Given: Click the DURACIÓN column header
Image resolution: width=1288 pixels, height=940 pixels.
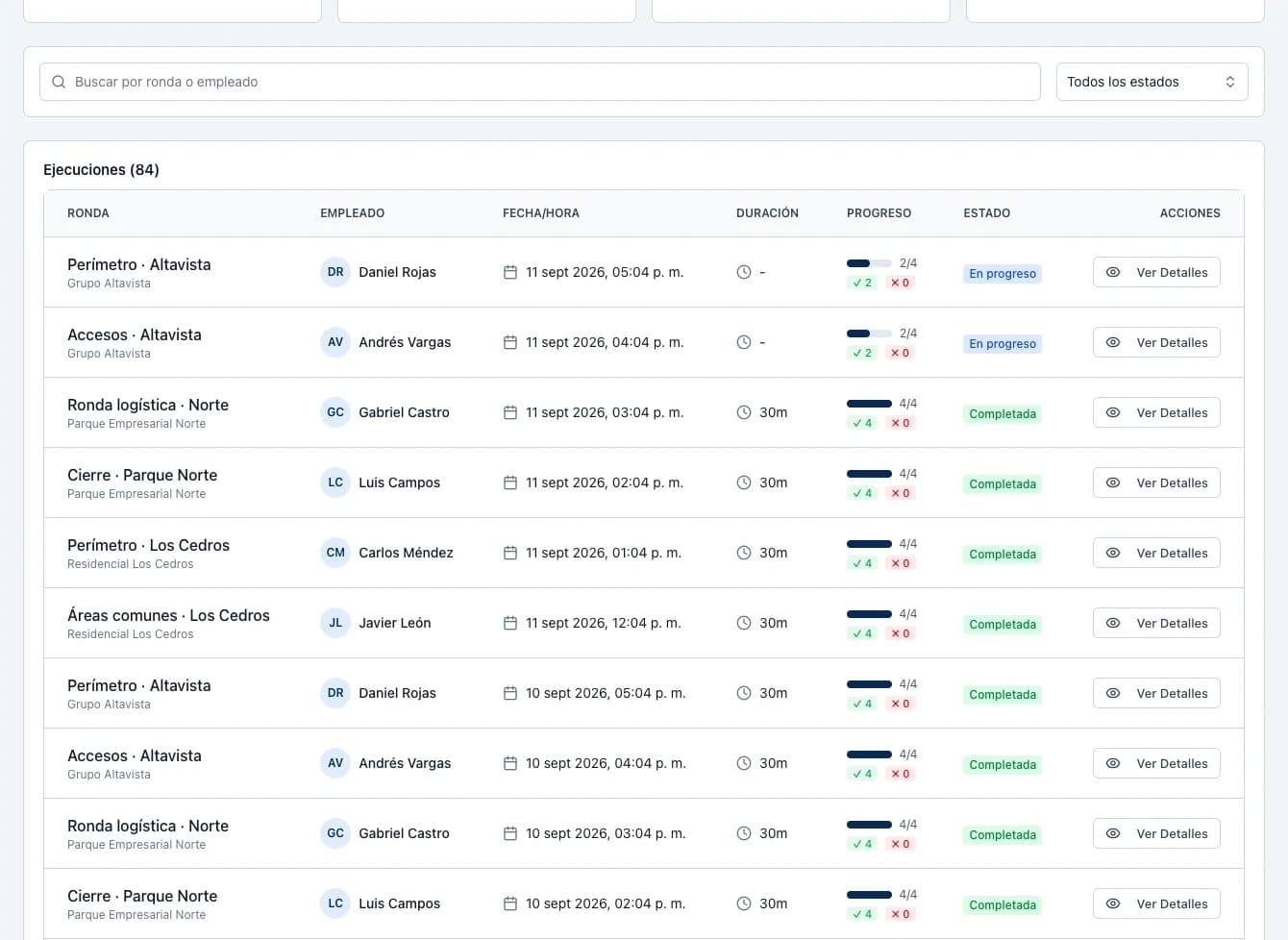Looking at the screenshot, I should 767,213.
